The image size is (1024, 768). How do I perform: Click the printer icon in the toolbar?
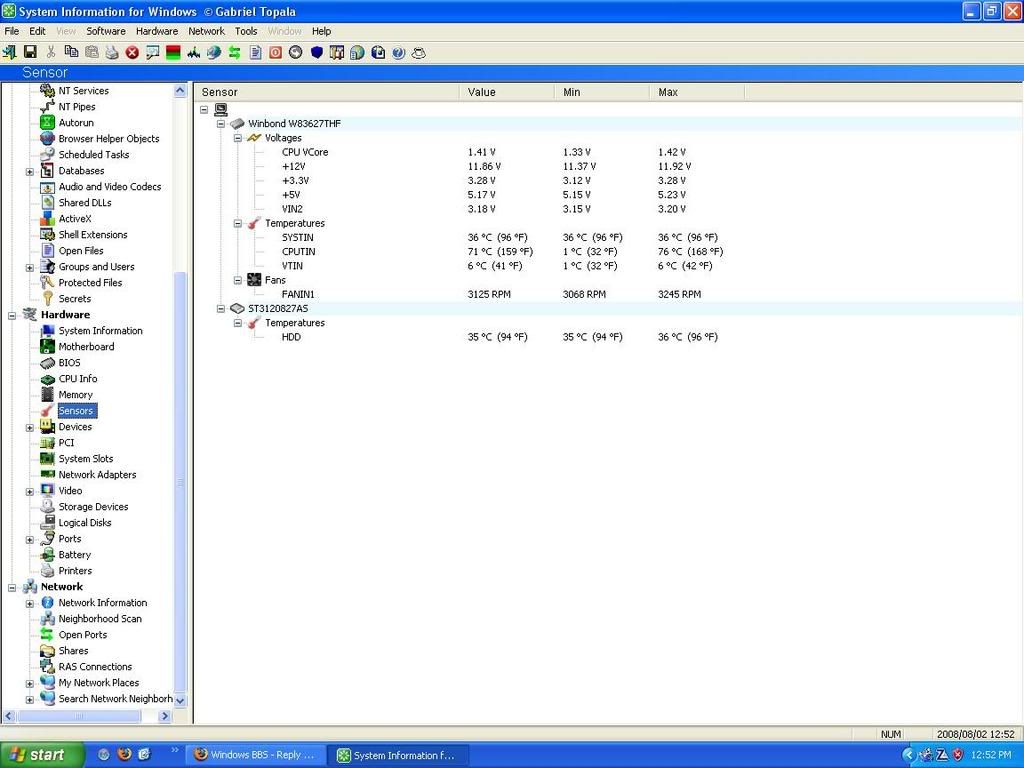112,53
